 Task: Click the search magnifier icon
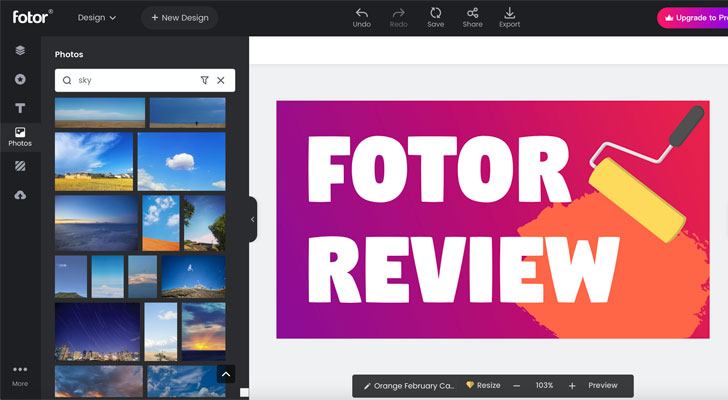point(67,80)
